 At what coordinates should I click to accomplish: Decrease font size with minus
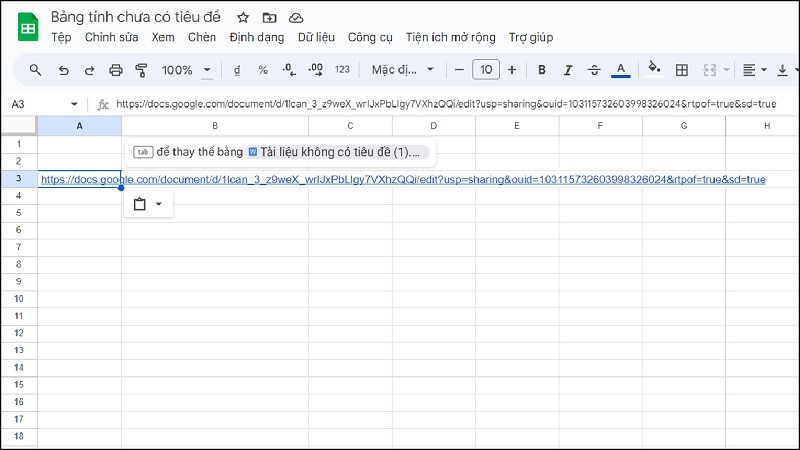459,70
